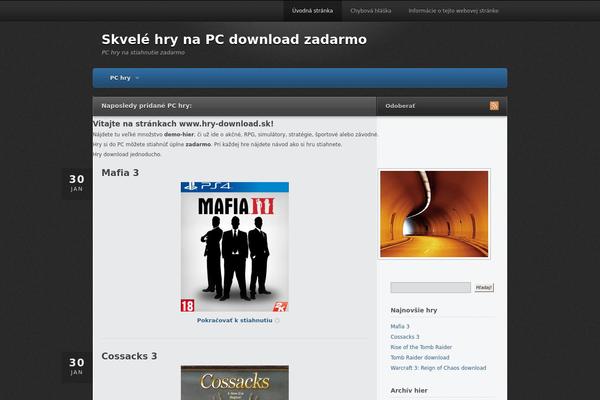This screenshot has width=600, height=400.
Task: Click the Naposledy pridané PC hry heading
Action: [x=147, y=106]
